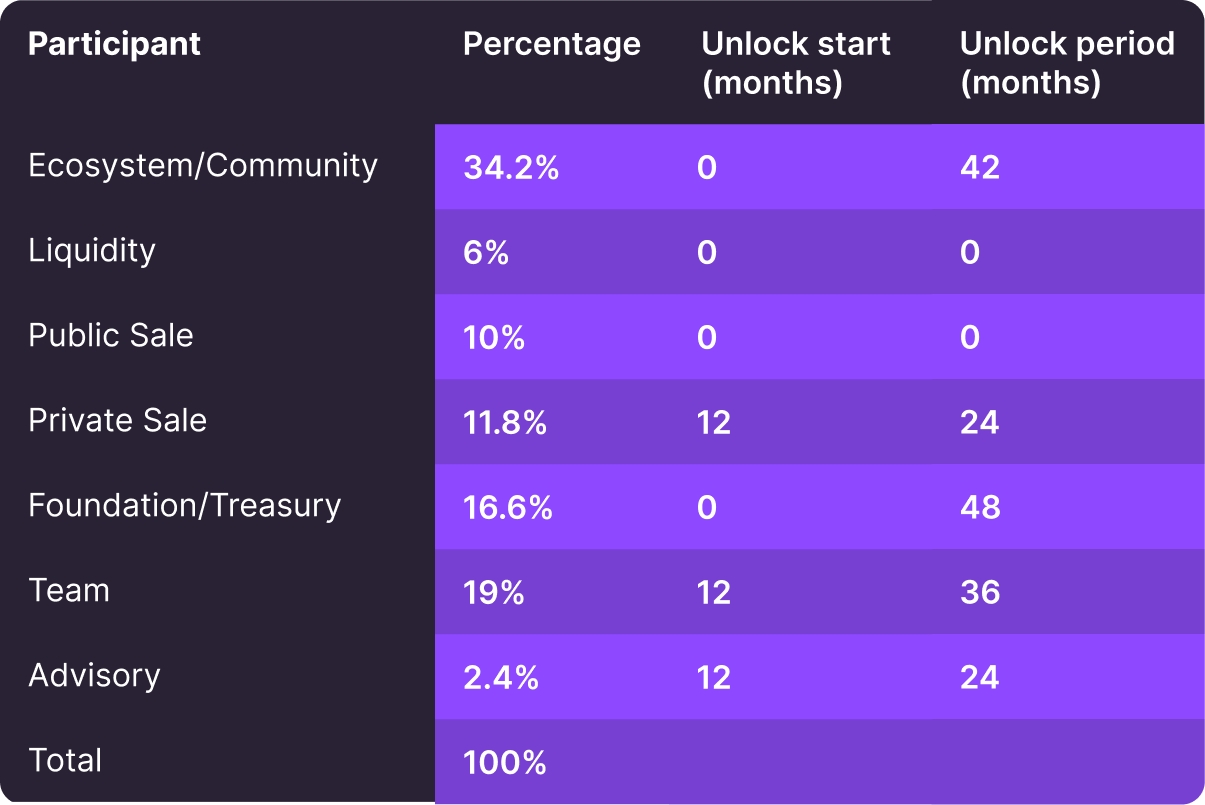Select the Advisory row label

point(94,676)
